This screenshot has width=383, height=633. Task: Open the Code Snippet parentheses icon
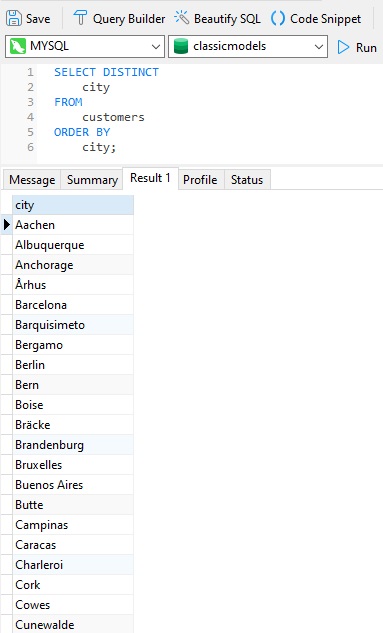(x=278, y=18)
